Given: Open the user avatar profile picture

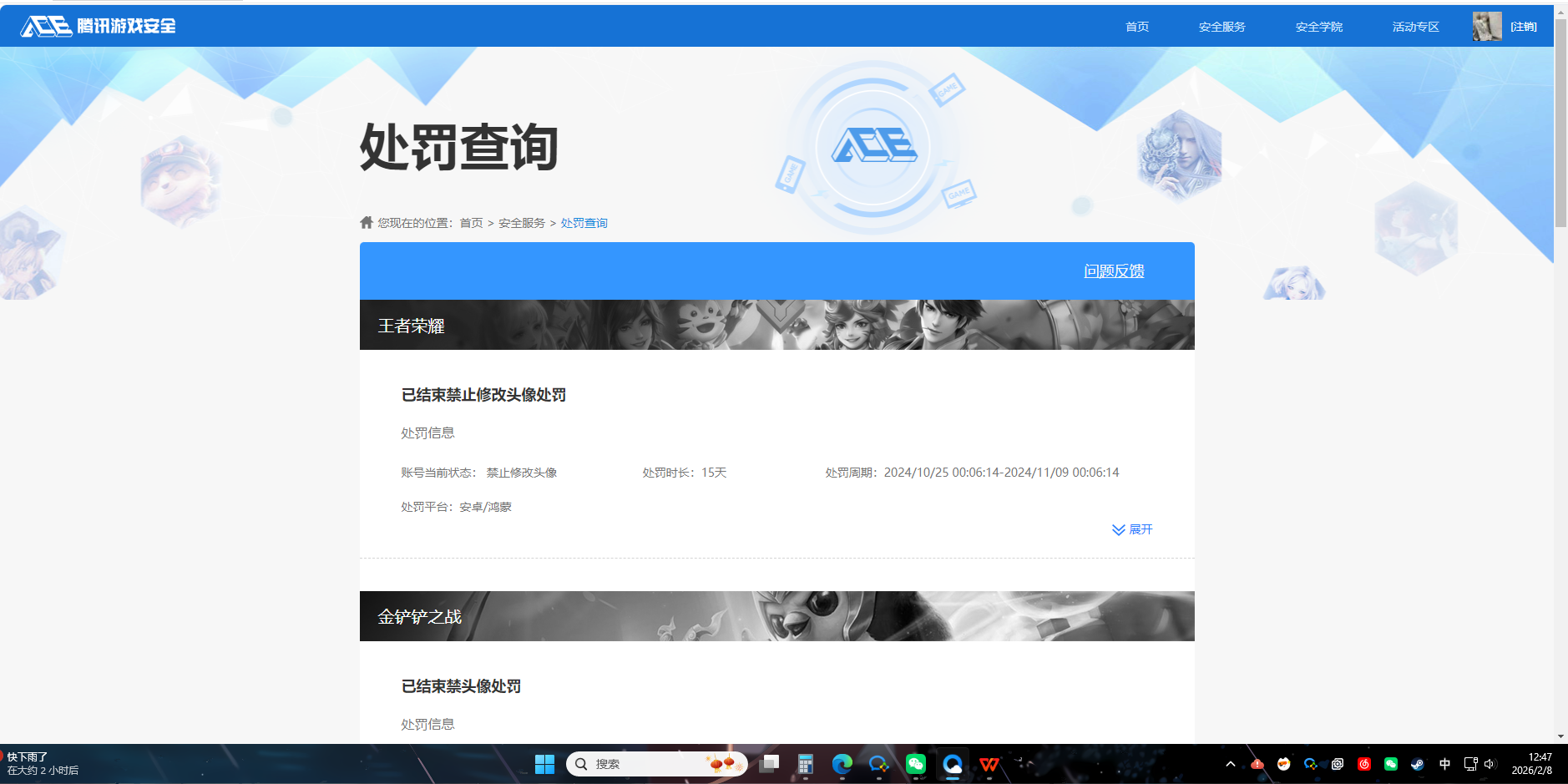Looking at the screenshot, I should coord(1487,26).
